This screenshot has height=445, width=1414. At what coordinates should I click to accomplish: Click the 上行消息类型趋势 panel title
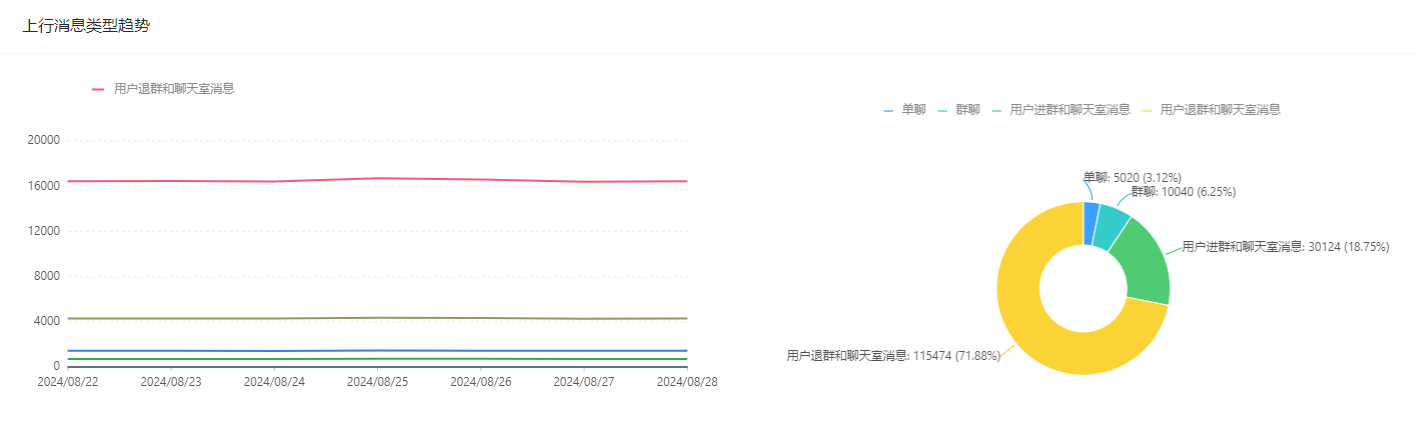(86, 26)
